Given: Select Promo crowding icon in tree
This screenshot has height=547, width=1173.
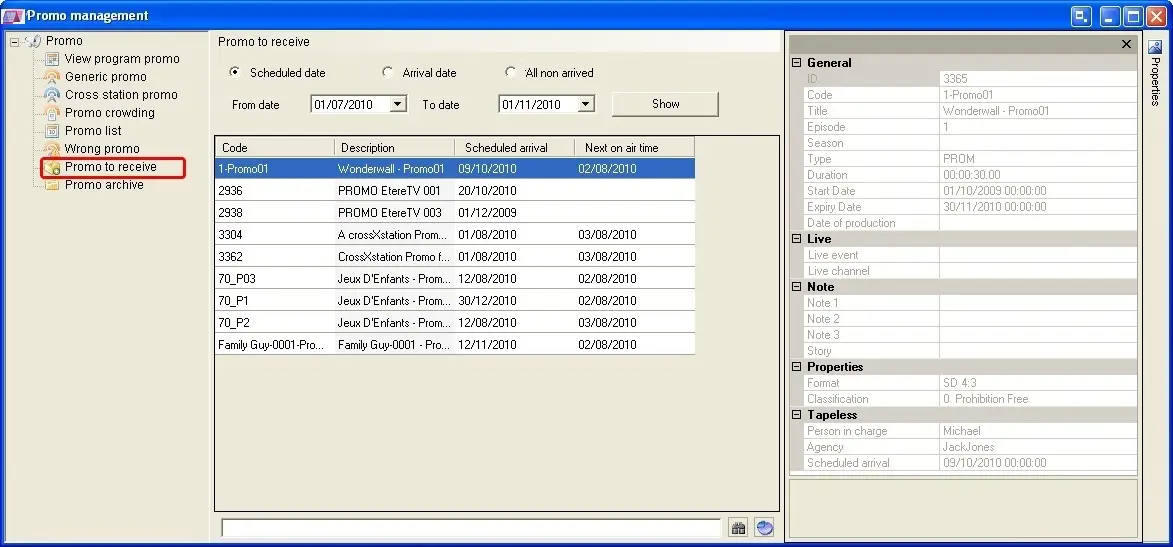Looking at the screenshot, I should 52,113.
